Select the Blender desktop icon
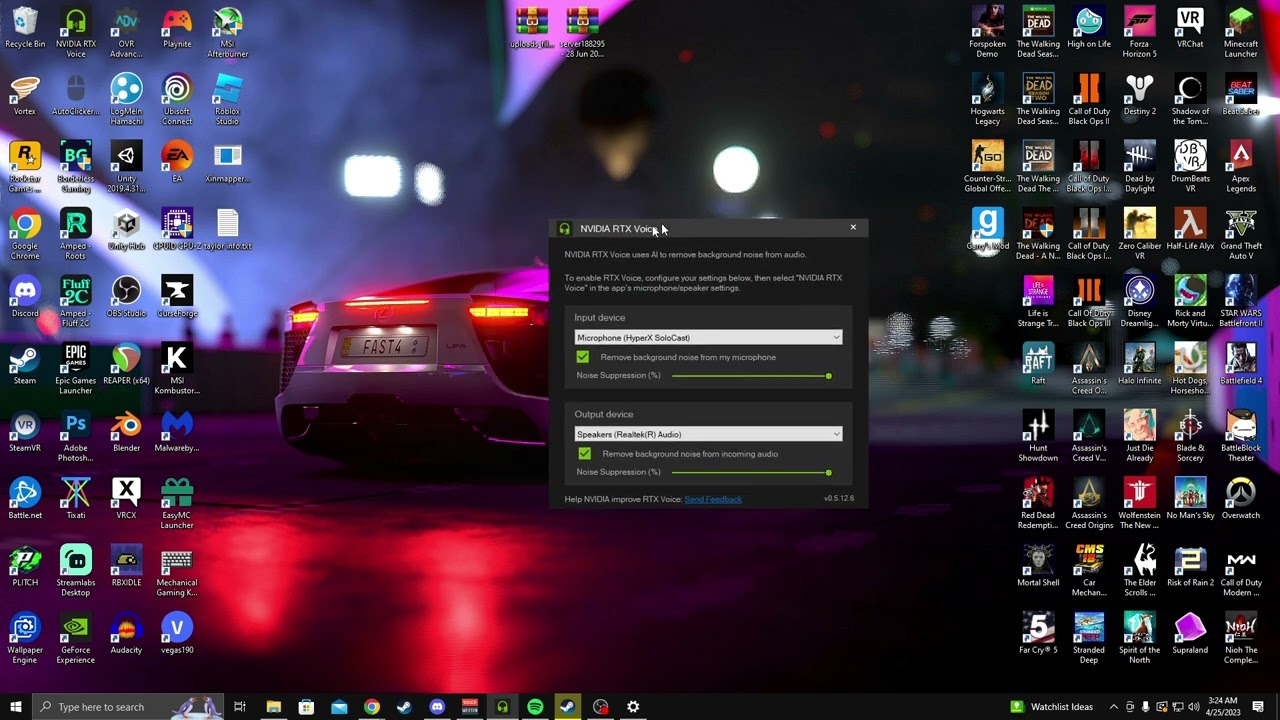The height and width of the screenshot is (720, 1280). 126,432
